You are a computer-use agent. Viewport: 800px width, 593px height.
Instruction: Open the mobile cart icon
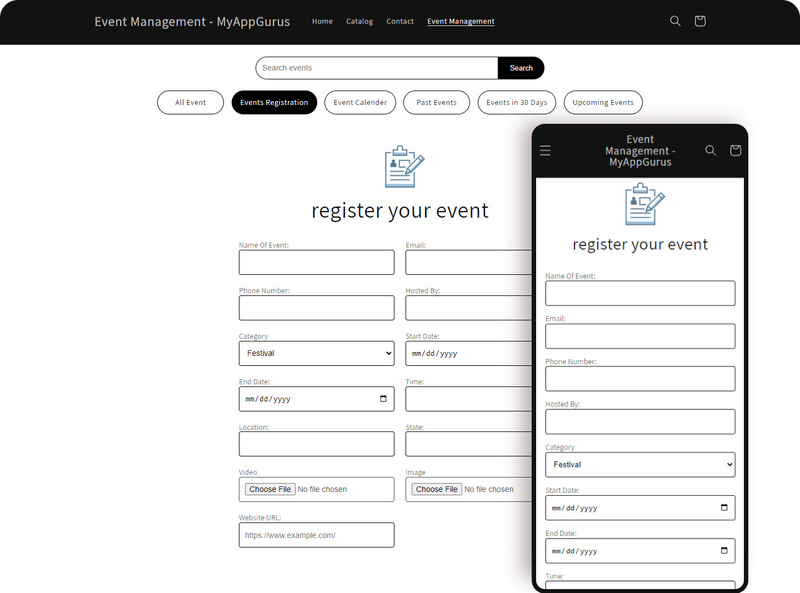[x=735, y=150]
